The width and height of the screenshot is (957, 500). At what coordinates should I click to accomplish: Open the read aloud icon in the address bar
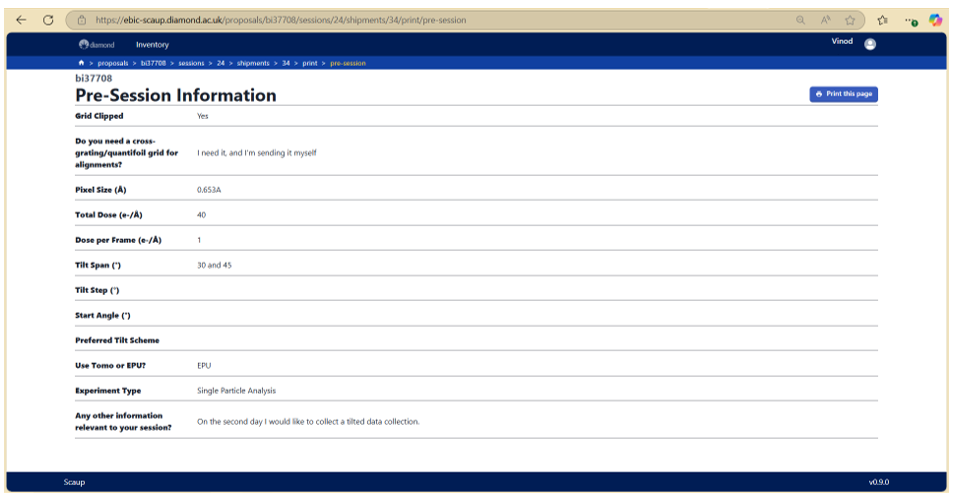point(825,20)
